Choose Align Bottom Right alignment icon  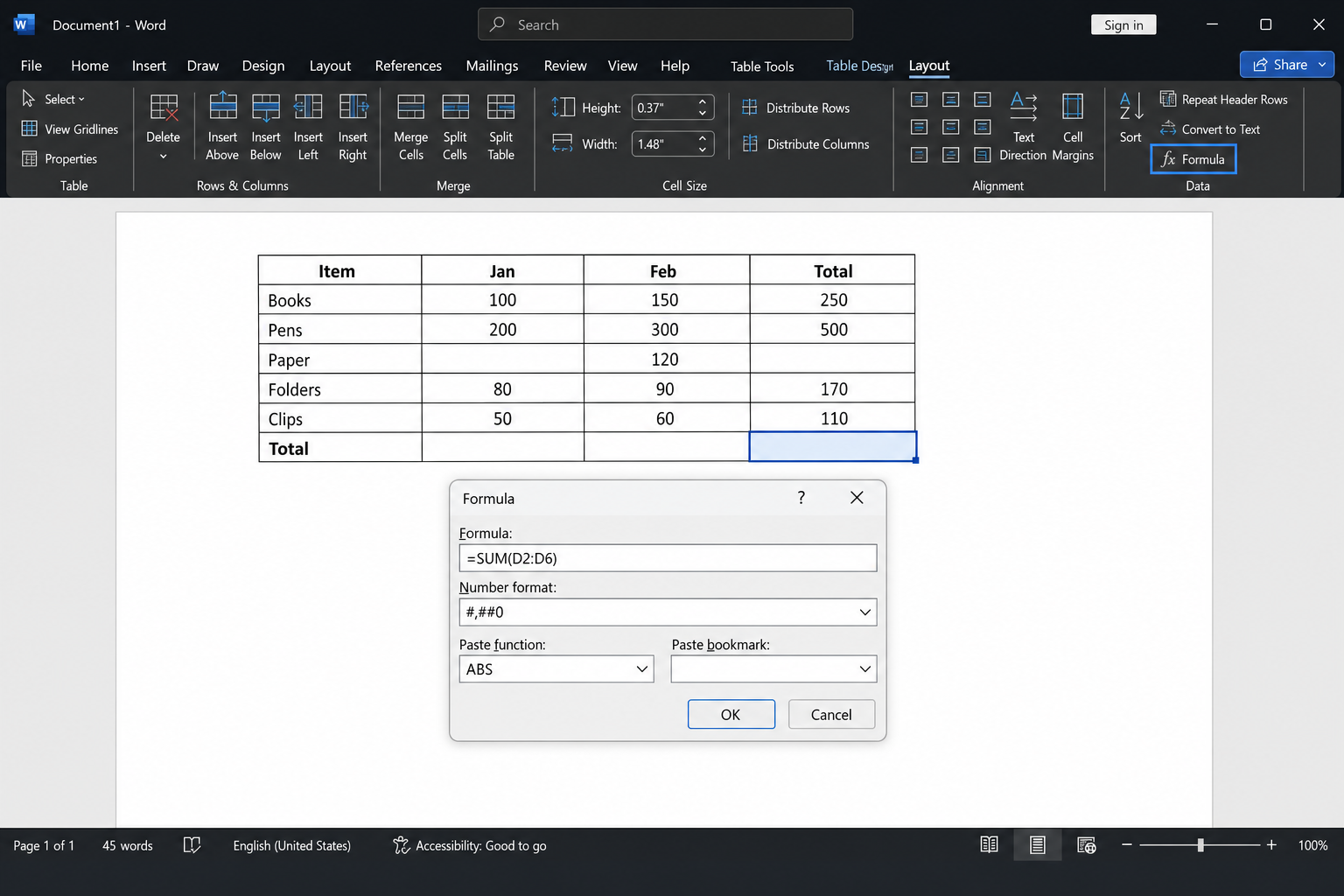pyautogui.click(x=983, y=155)
